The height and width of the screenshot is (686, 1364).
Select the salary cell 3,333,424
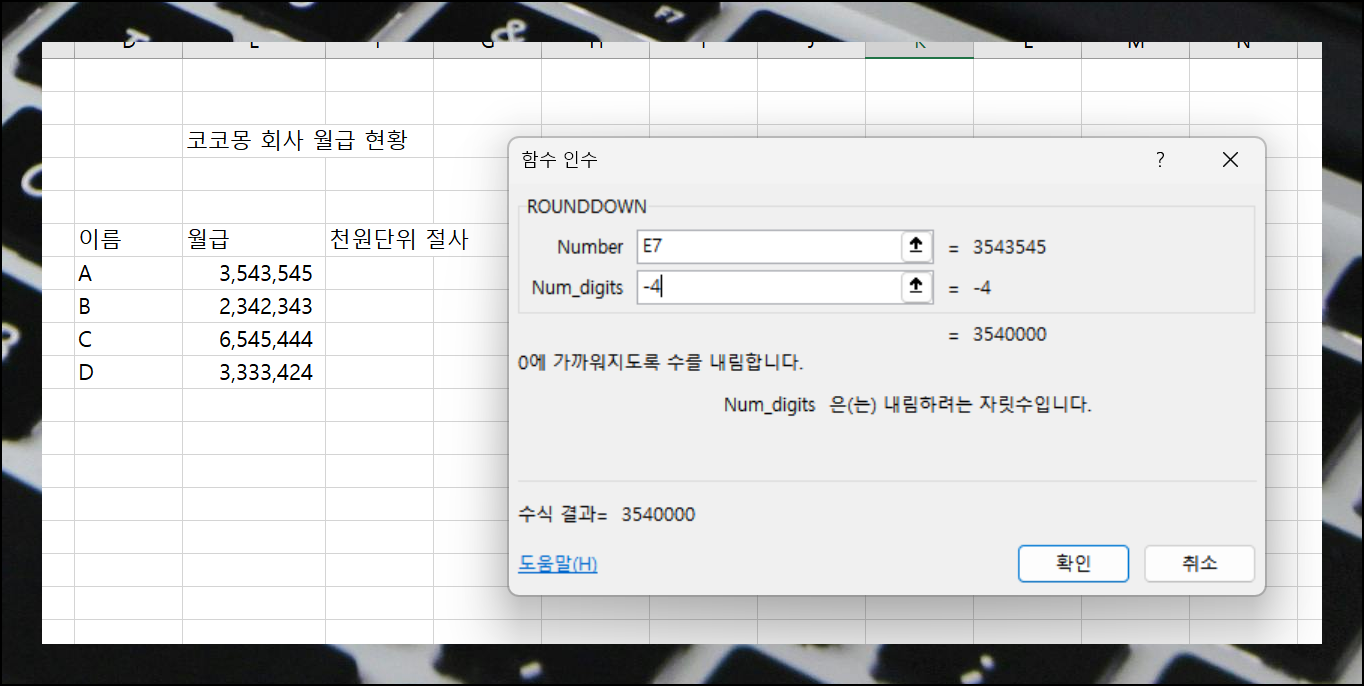(253, 372)
